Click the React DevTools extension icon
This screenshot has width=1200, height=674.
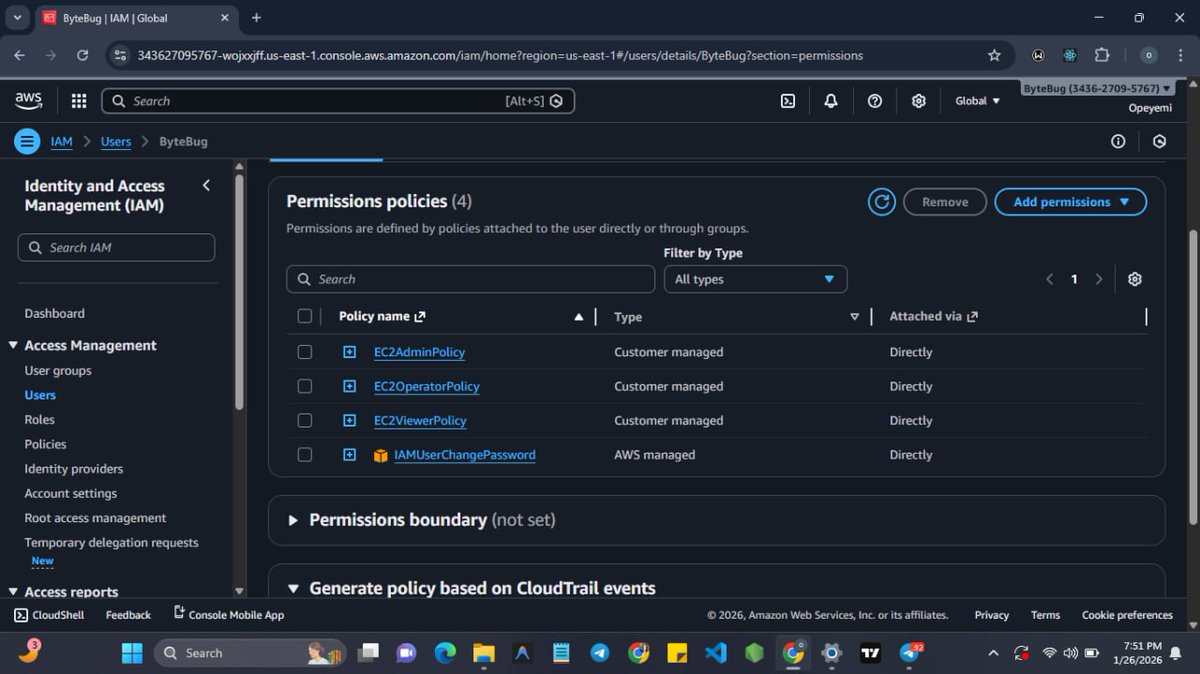click(1071, 55)
